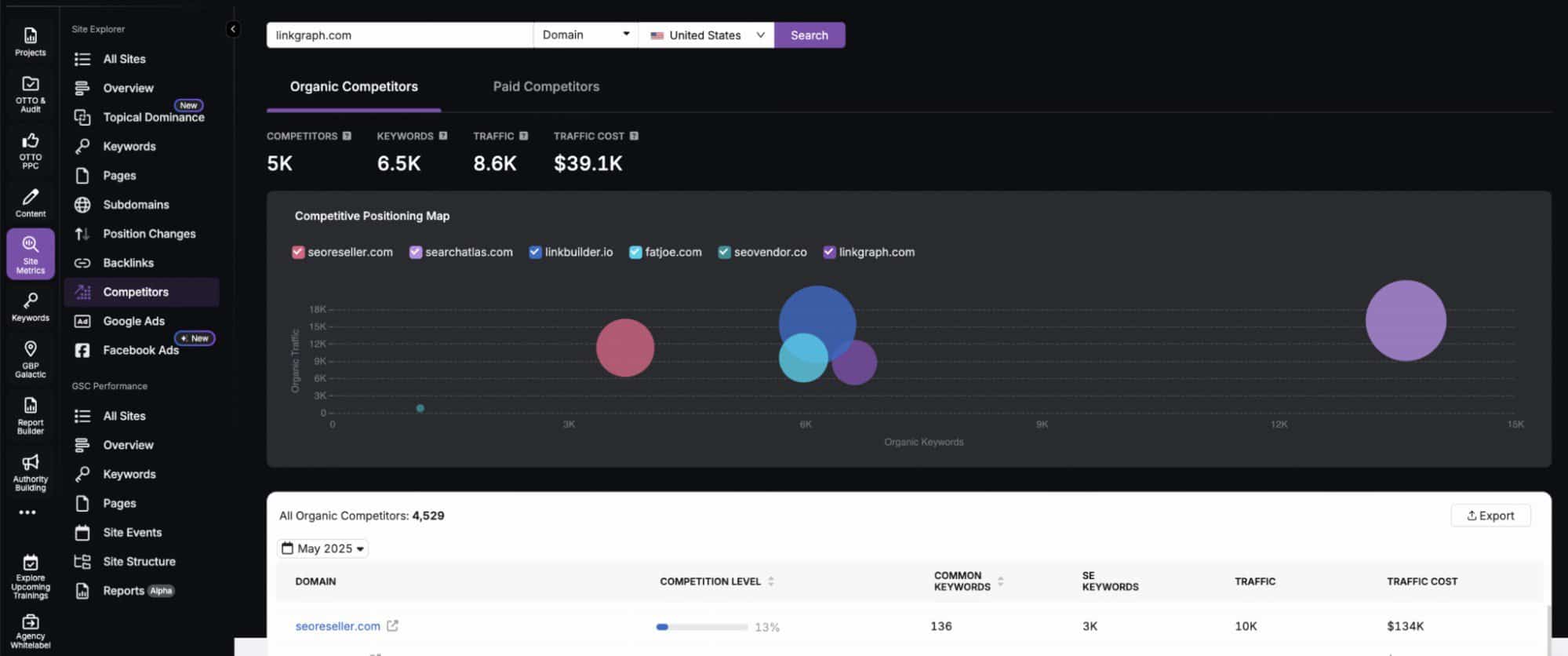1568x656 pixels.
Task: Switch to Organic Competitors tab
Action: point(354,86)
